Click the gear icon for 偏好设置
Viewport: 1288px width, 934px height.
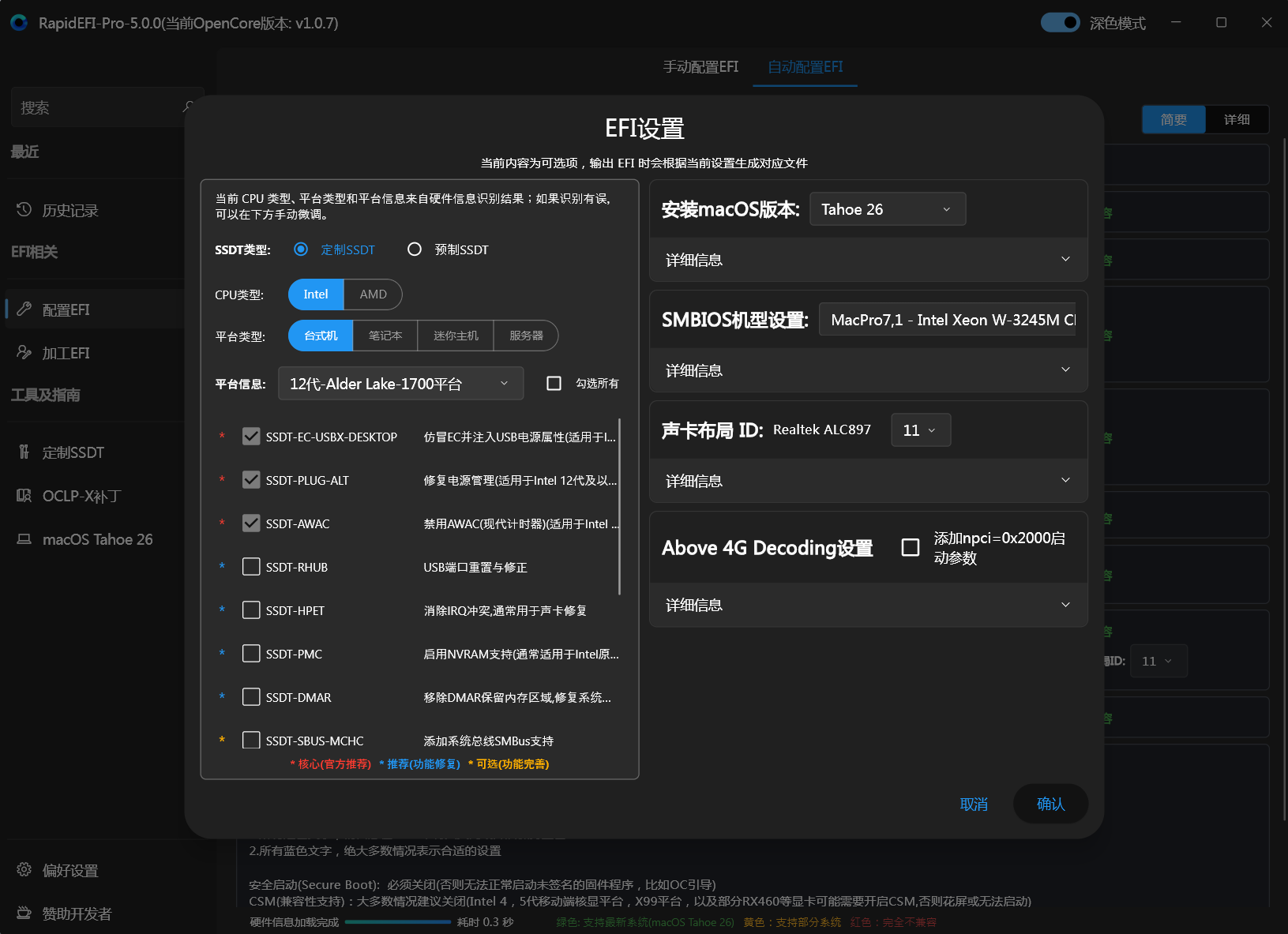pos(24,869)
